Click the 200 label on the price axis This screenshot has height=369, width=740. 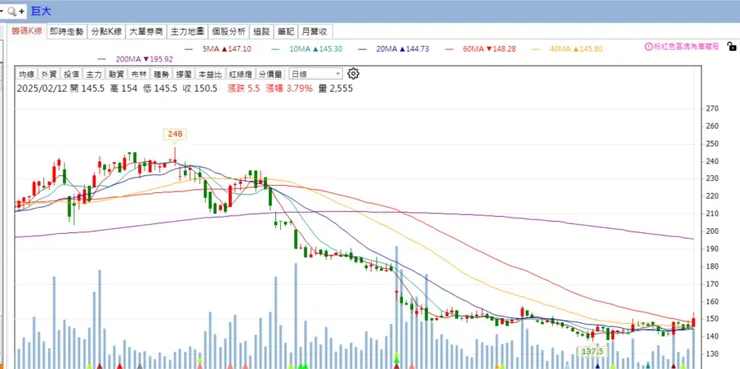point(712,231)
